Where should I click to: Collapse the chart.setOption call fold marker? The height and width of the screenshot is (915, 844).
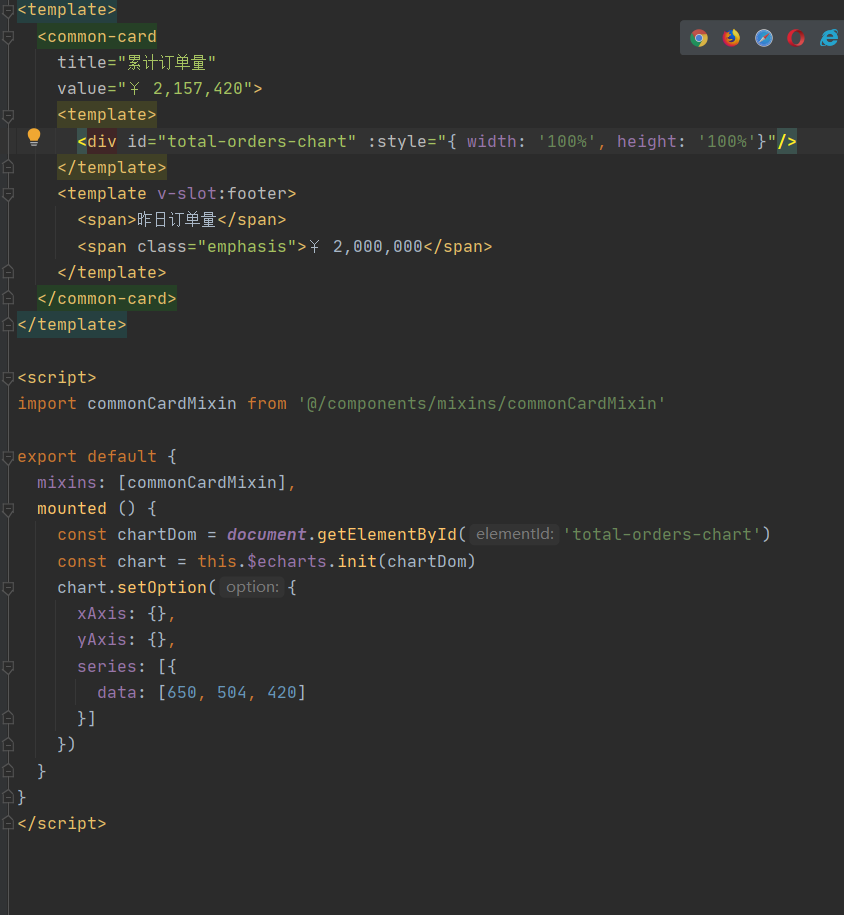pyautogui.click(x=8, y=588)
